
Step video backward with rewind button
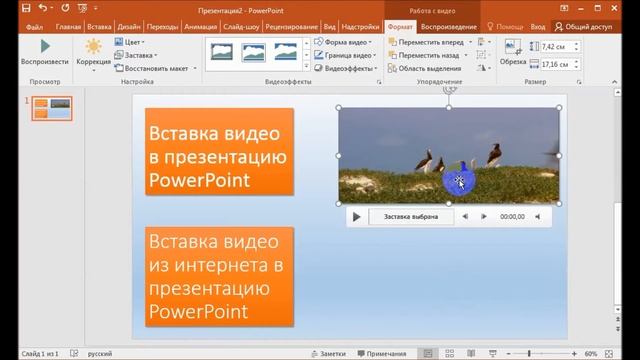tap(465, 217)
